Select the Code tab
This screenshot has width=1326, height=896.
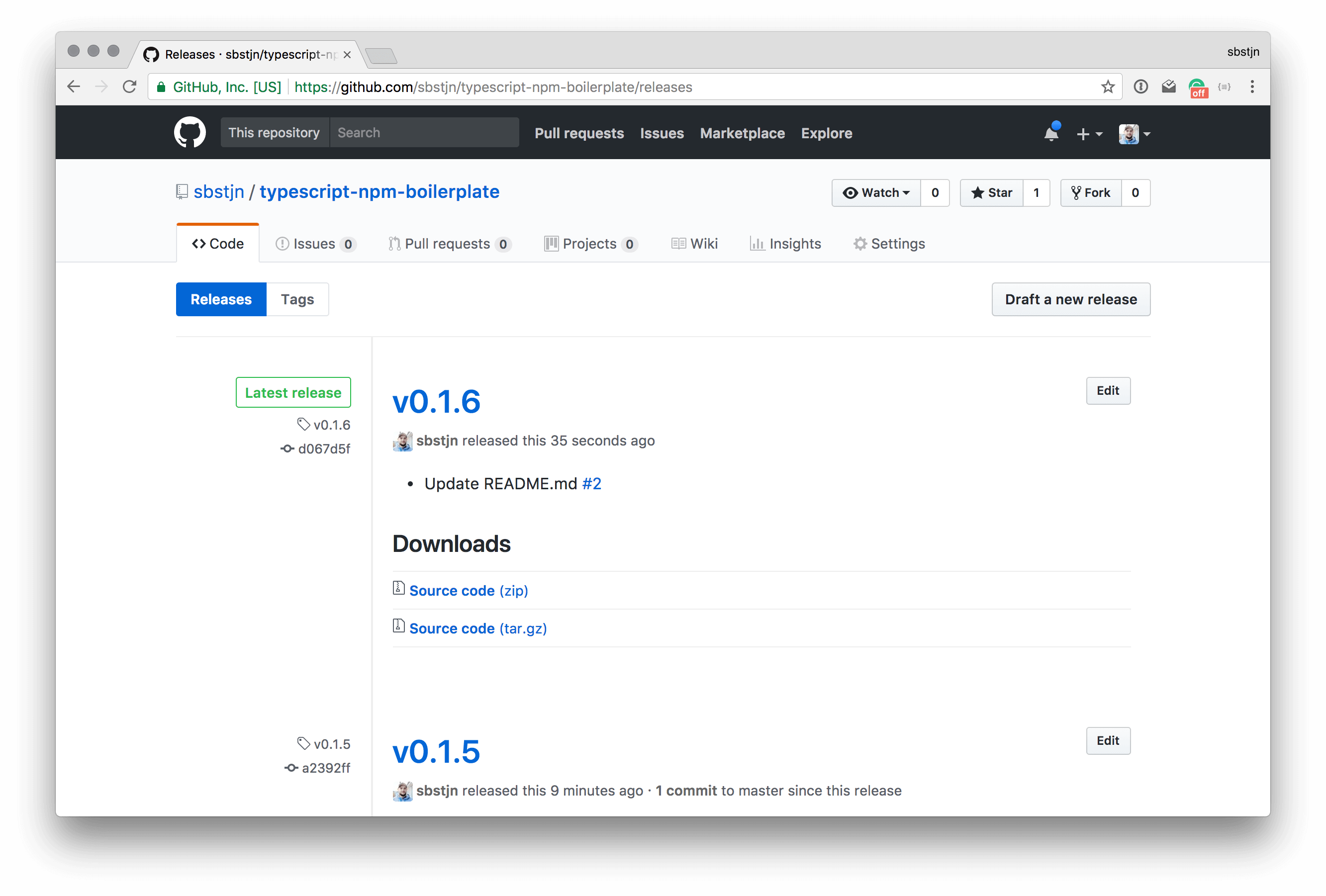coord(218,243)
